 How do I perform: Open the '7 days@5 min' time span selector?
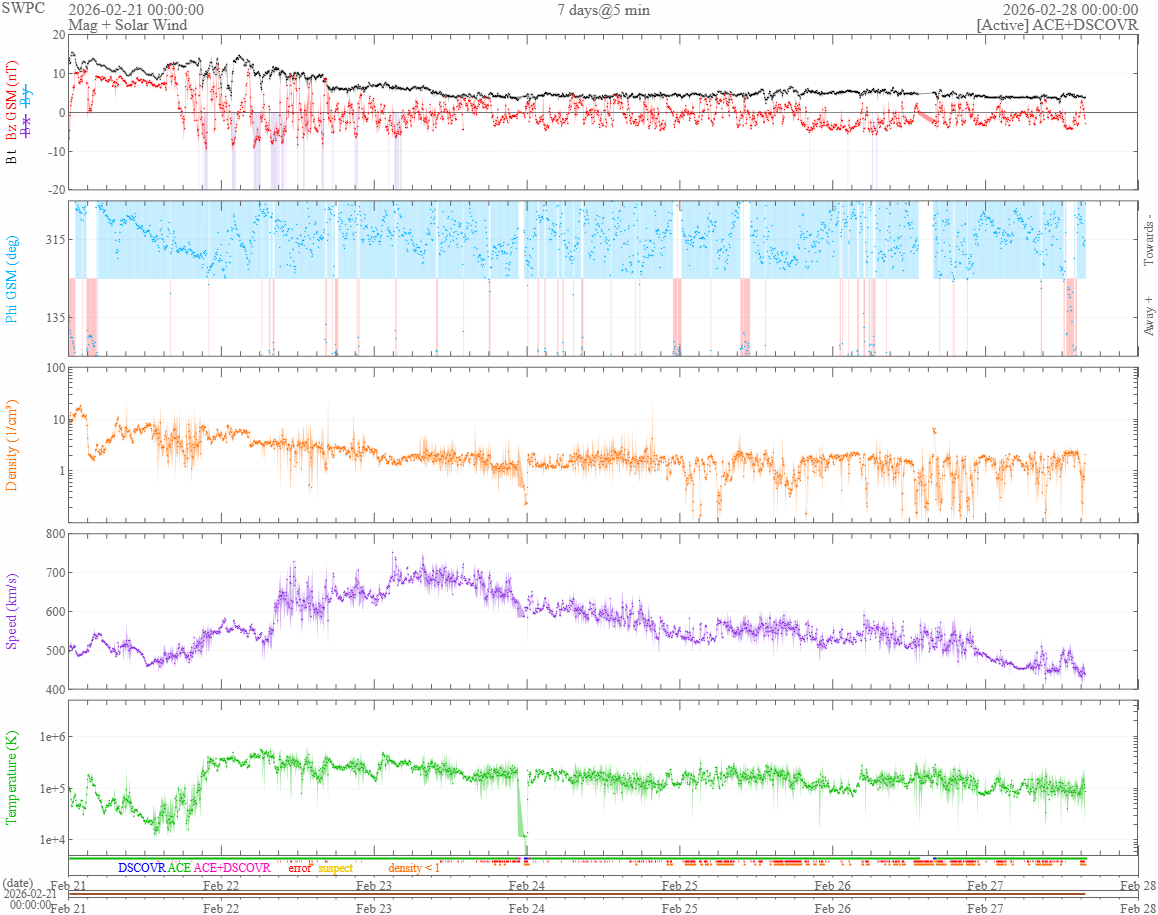[604, 10]
